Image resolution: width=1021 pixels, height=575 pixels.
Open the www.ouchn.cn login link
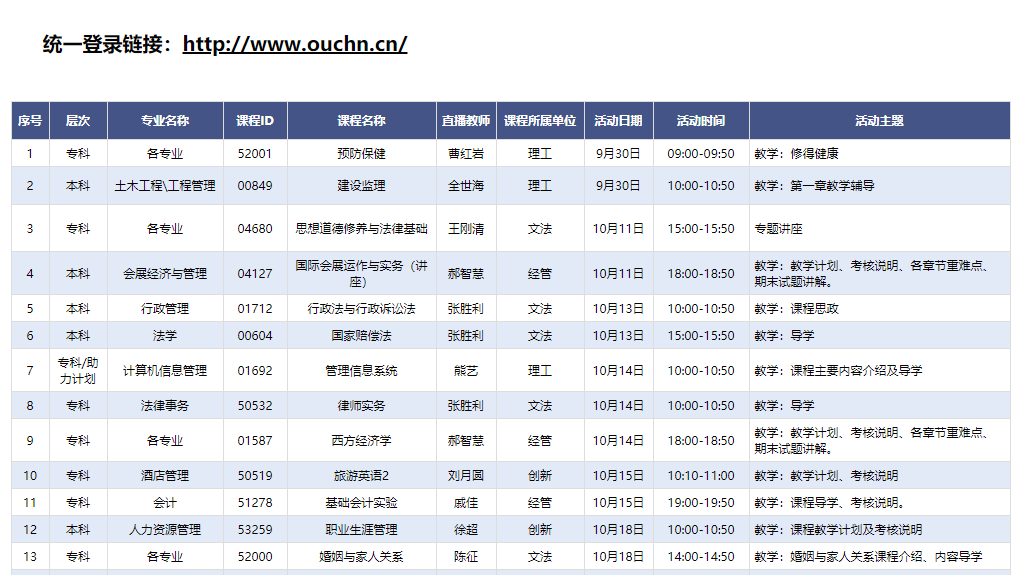pos(294,44)
